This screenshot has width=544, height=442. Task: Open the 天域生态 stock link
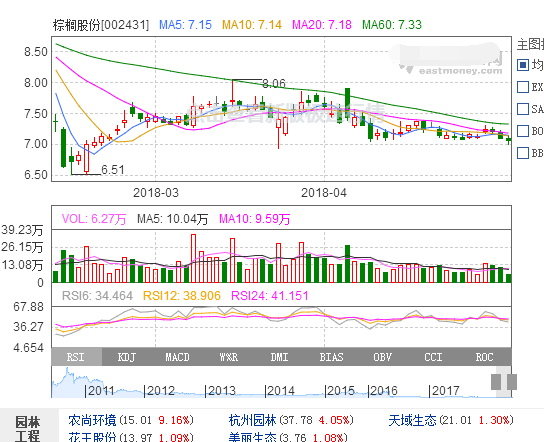412,420
